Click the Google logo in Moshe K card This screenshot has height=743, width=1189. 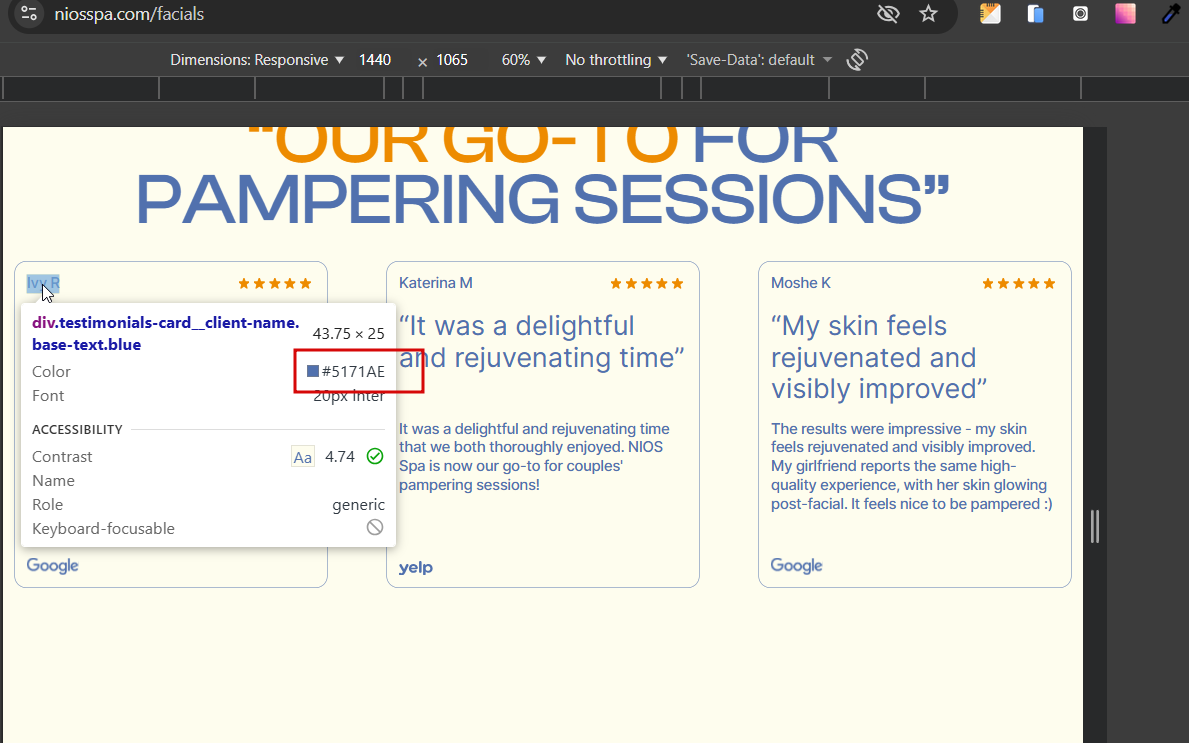coord(796,566)
